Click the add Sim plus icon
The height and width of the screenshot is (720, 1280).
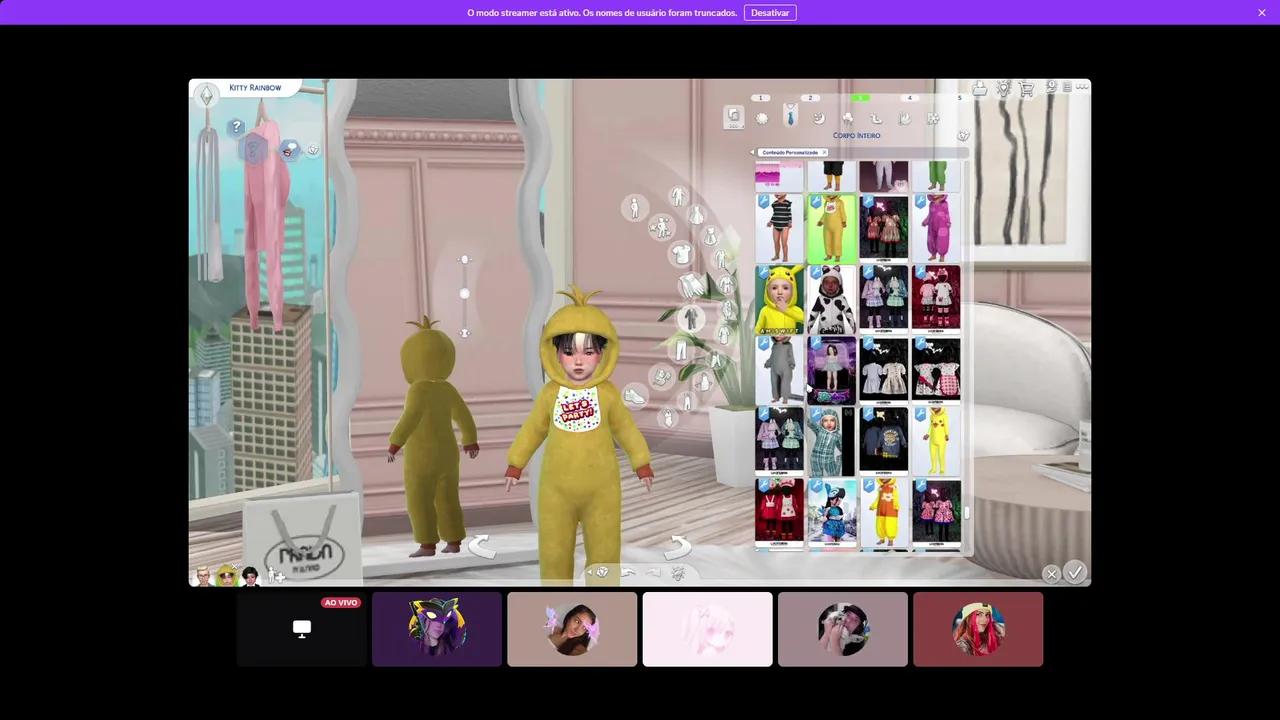(275, 576)
